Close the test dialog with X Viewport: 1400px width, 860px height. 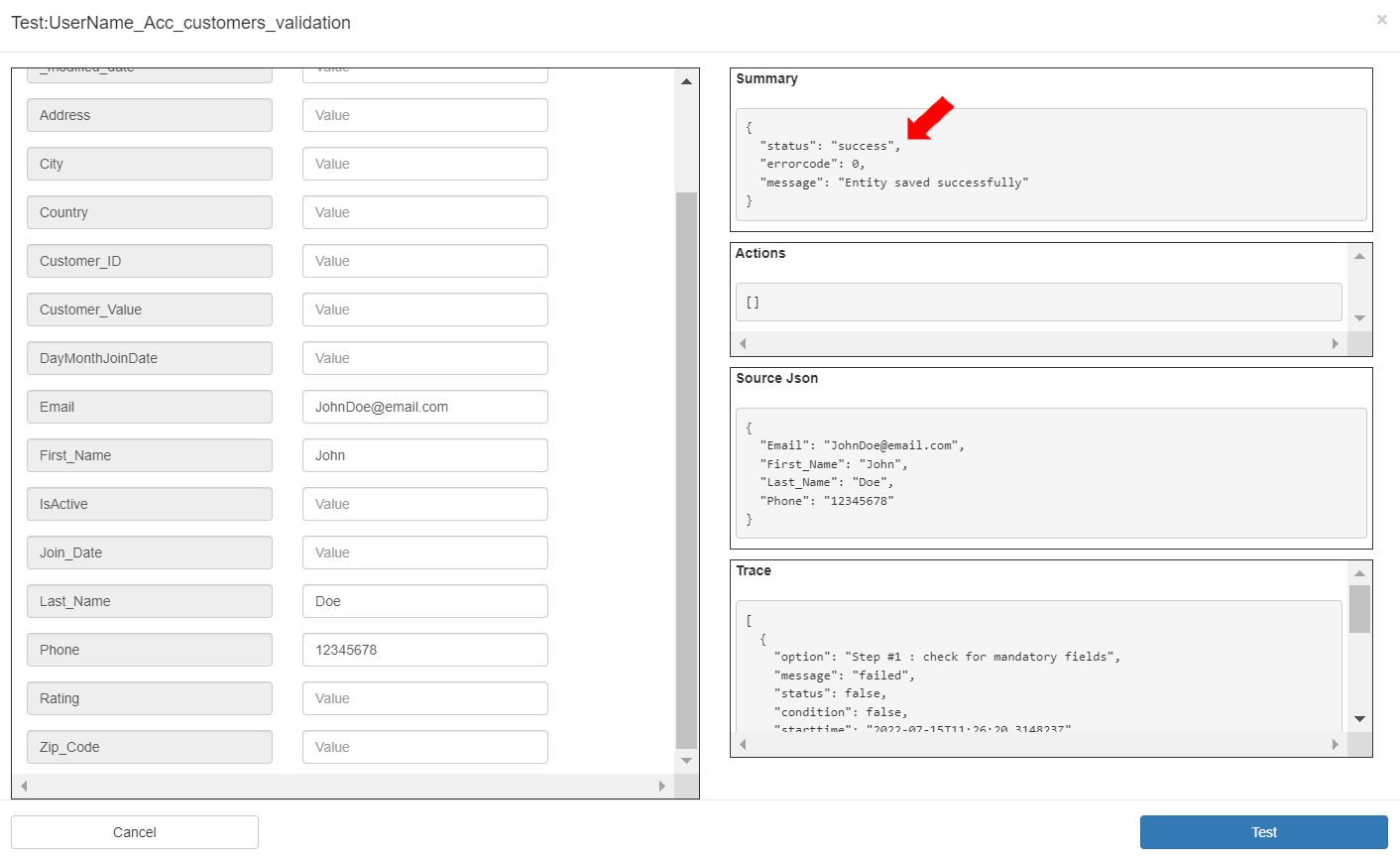(1381, 20)
